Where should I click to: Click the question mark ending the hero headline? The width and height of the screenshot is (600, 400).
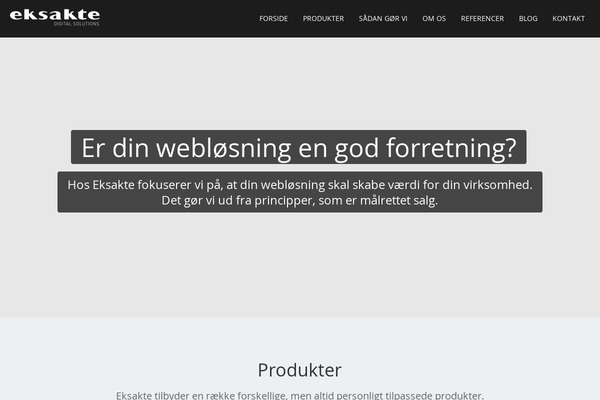(x=511, y=148)
